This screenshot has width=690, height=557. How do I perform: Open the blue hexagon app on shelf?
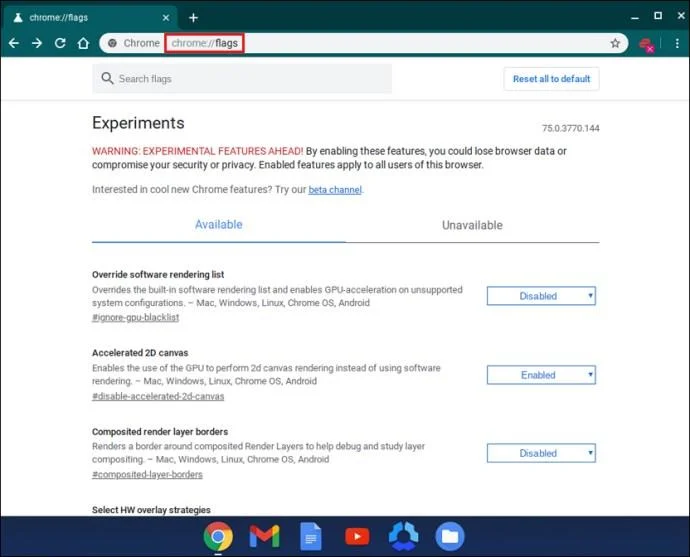tap(404, 536)
